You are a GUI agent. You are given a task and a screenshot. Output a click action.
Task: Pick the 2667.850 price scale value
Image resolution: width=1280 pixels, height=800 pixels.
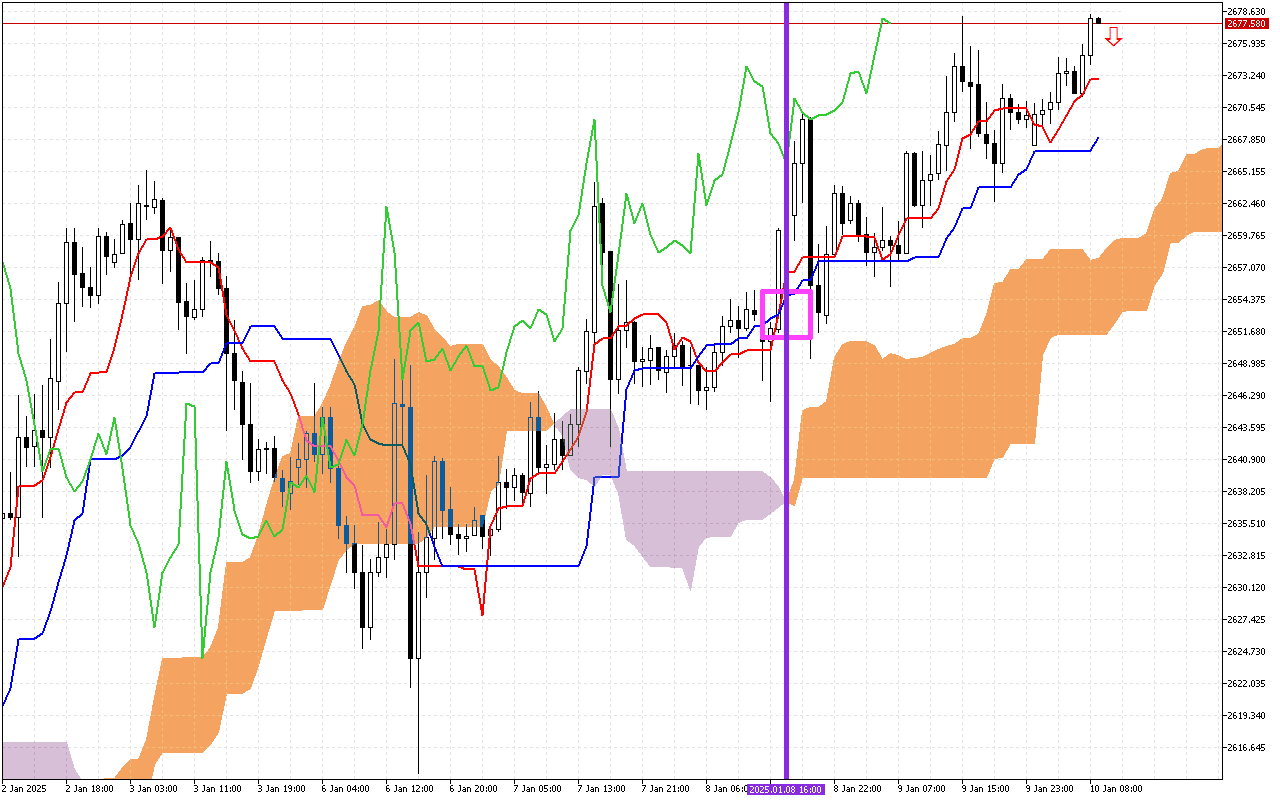click(x=1246, y=139)
